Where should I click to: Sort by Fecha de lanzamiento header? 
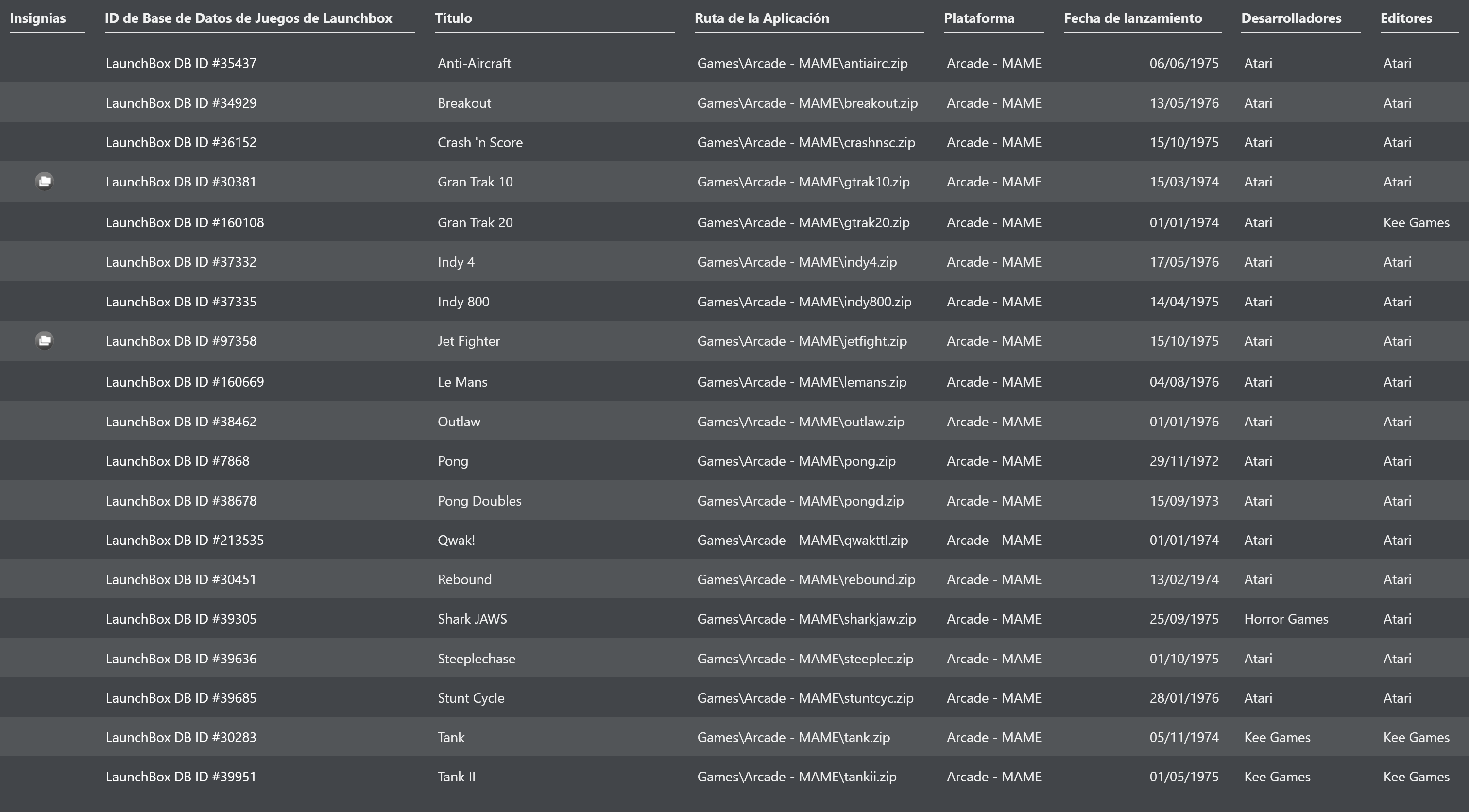[1133, 18]
